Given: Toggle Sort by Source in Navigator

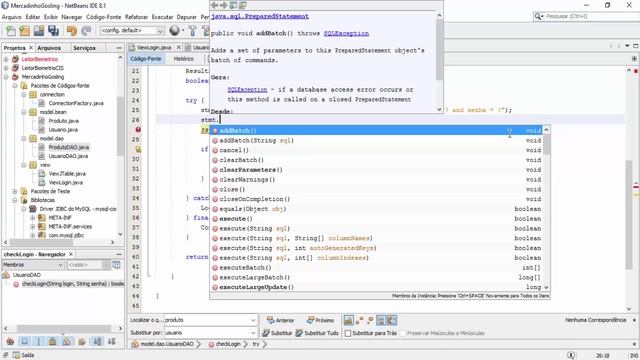Looking at the screenshot, I should click(111, 341).
